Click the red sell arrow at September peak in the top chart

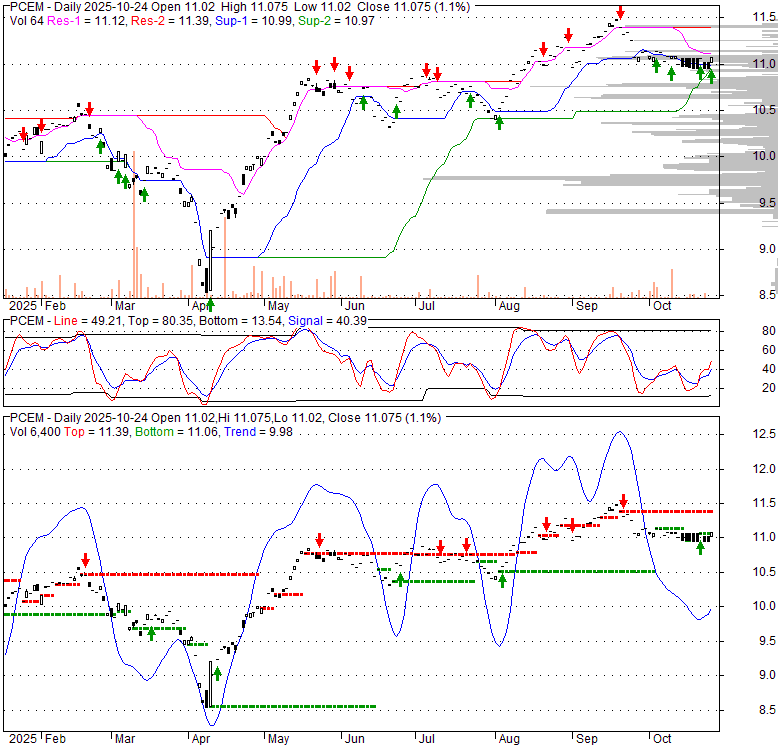pyautogui.click(x=620, y=13)
